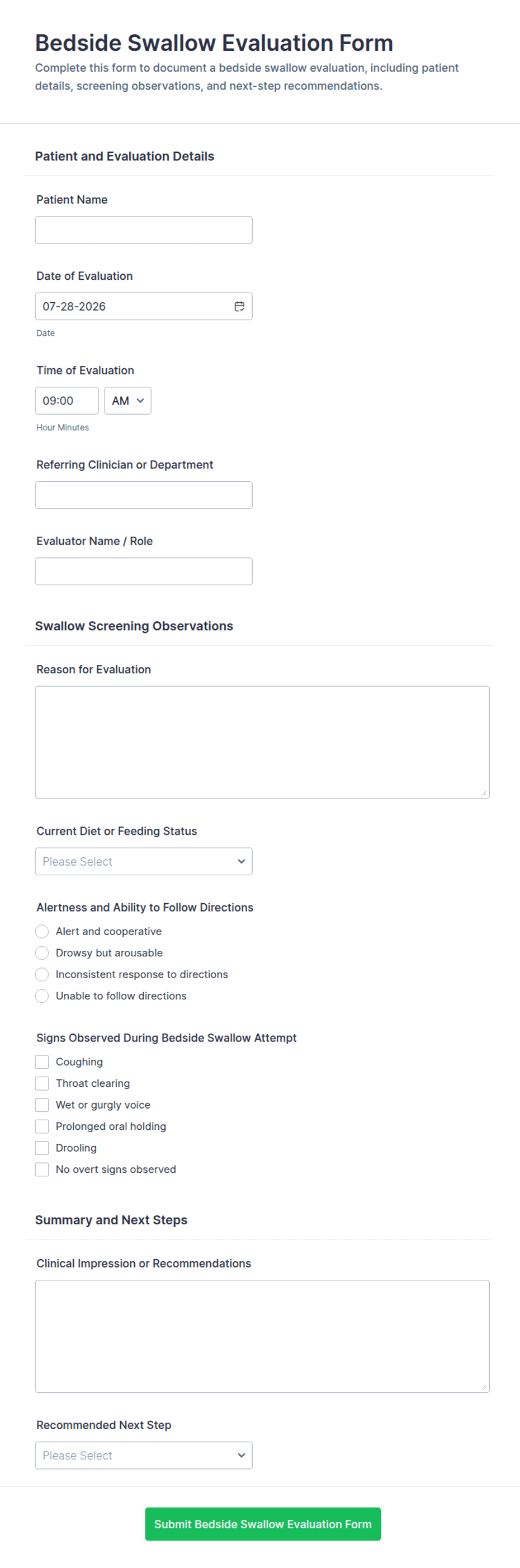Pick Unable to follow directions radio
Image resolution: width=520 pixels, height=1568 pixels.
point(42,995)
